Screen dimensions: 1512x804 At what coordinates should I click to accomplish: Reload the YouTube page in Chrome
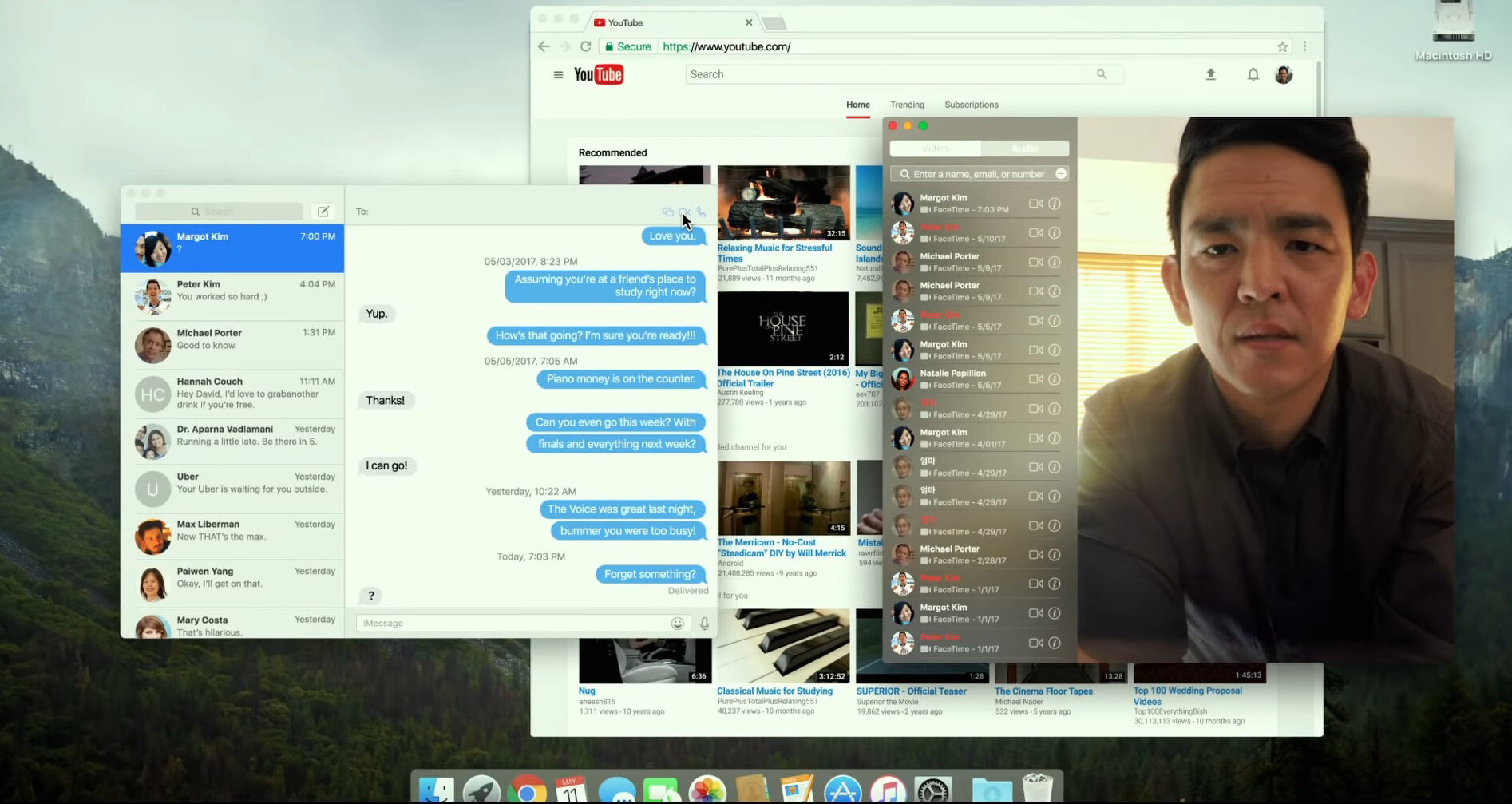tap(586, 46)
